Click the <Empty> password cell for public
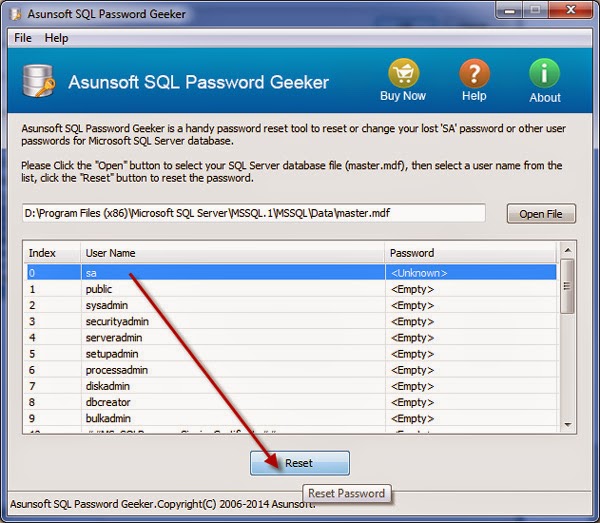 pos(471,289)
